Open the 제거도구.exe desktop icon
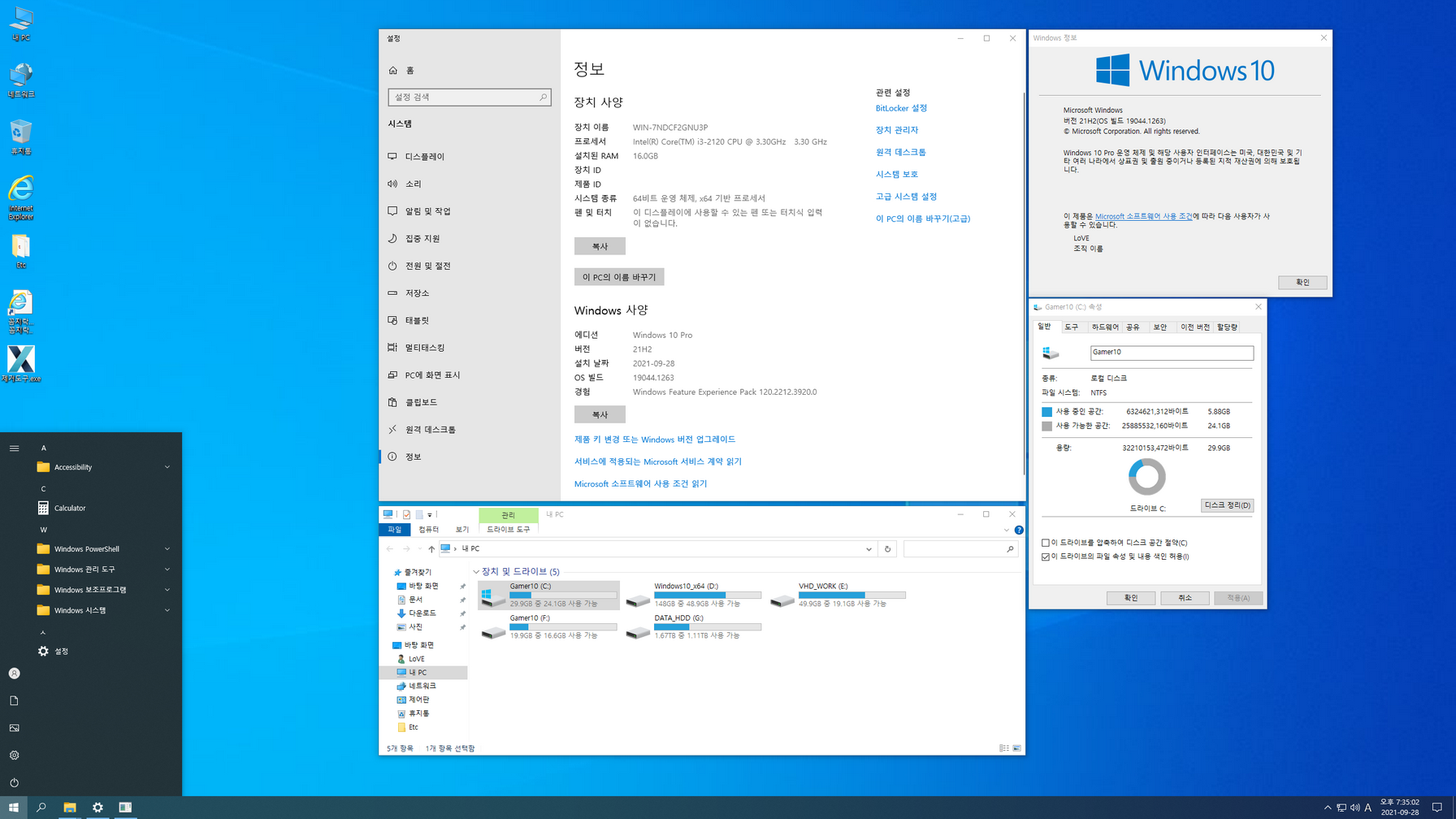 pyautogui.click(x=21, y=363)
